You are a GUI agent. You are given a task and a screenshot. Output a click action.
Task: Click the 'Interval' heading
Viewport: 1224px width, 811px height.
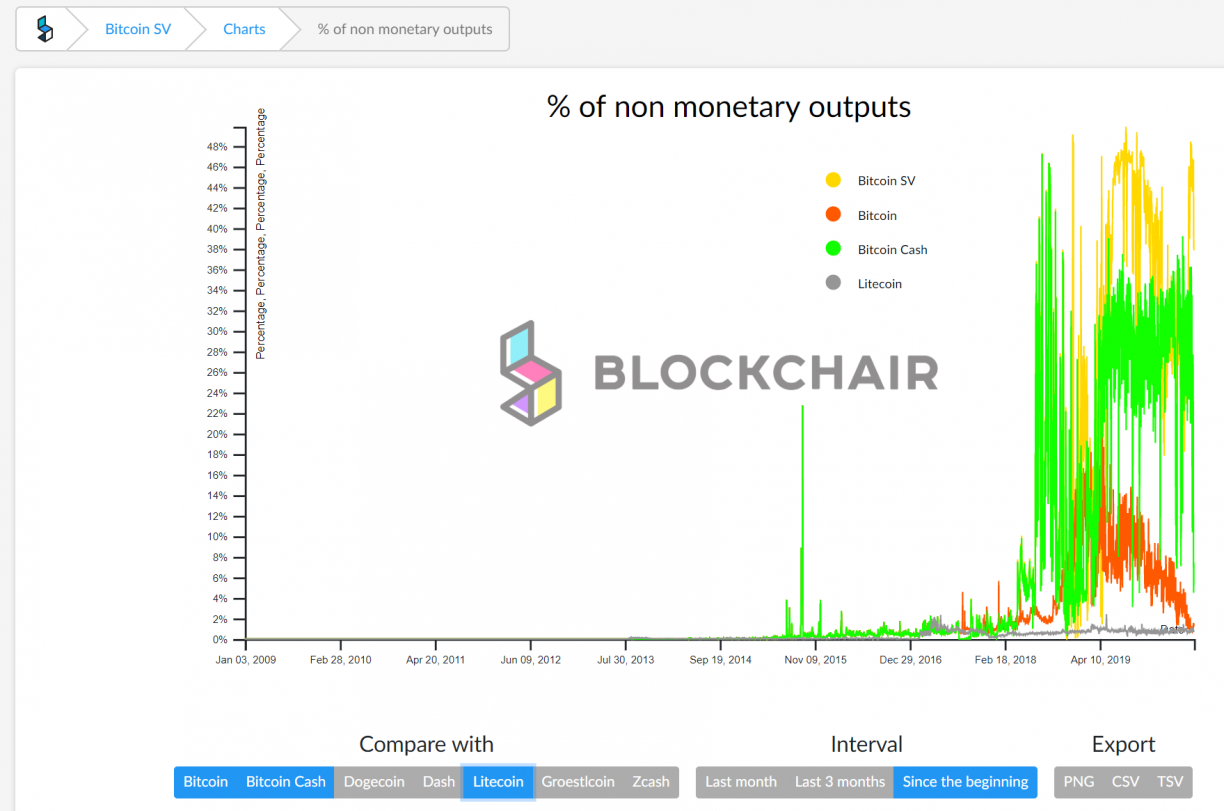coord(866,744)
